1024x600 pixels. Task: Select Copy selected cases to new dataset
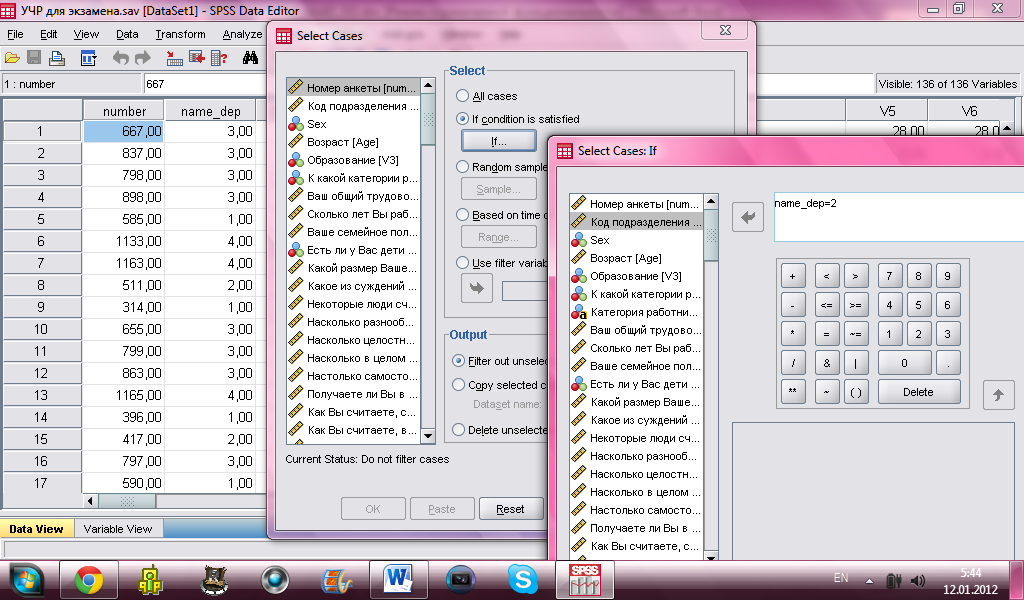coord(458,385)
